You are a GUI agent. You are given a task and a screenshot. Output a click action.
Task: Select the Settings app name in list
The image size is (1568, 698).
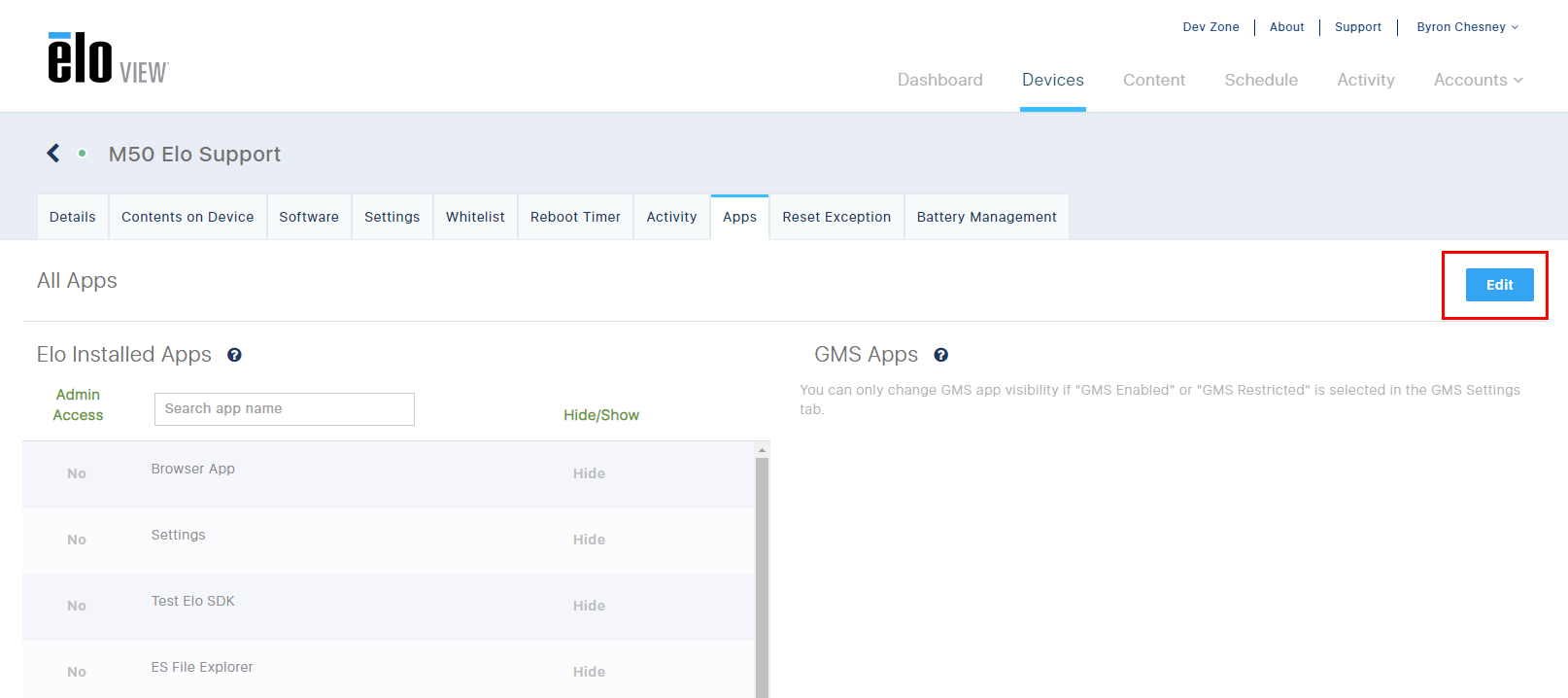point(179,535)
